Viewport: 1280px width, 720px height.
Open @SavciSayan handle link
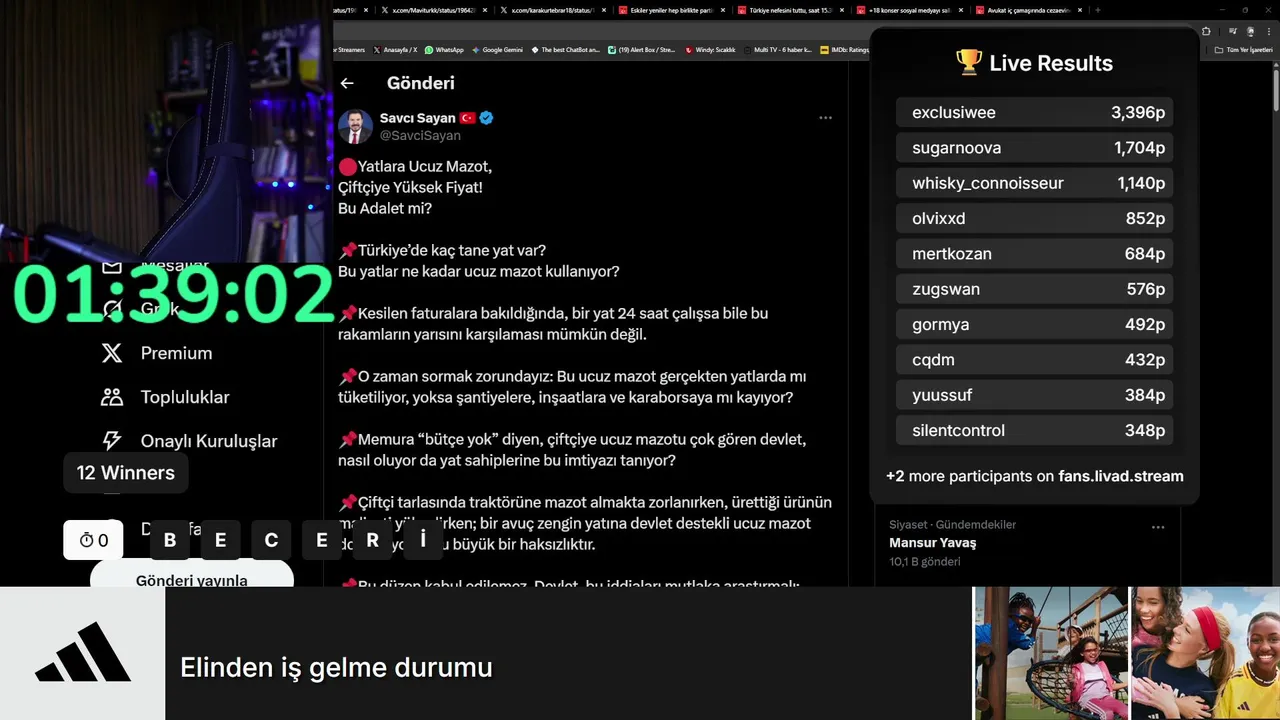click(420, 135)
